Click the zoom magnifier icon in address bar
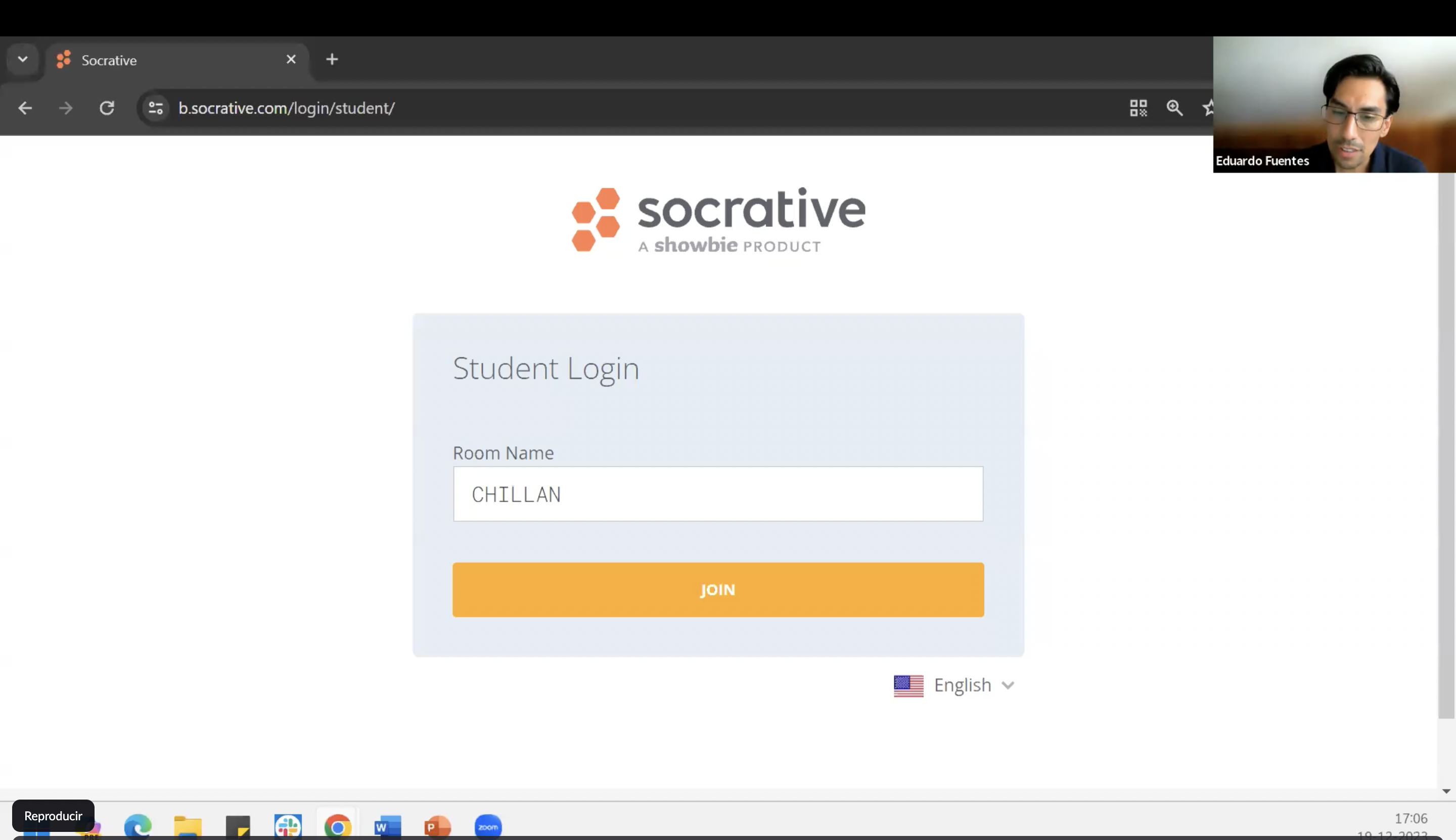The image size is (1456, 840). (x=1174, y=108)
